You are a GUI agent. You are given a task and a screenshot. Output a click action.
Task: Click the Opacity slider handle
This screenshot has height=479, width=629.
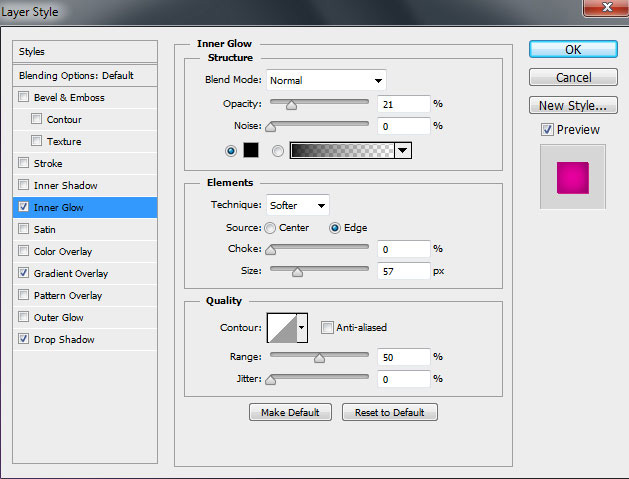[x=291, y=104]
